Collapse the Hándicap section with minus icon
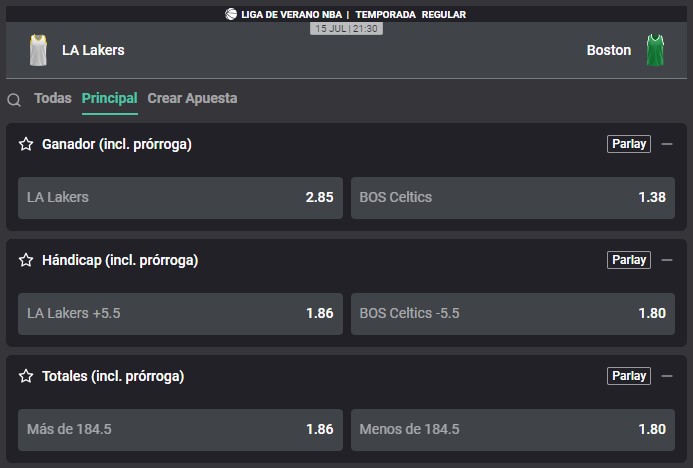693x468 pixels. 667,260
